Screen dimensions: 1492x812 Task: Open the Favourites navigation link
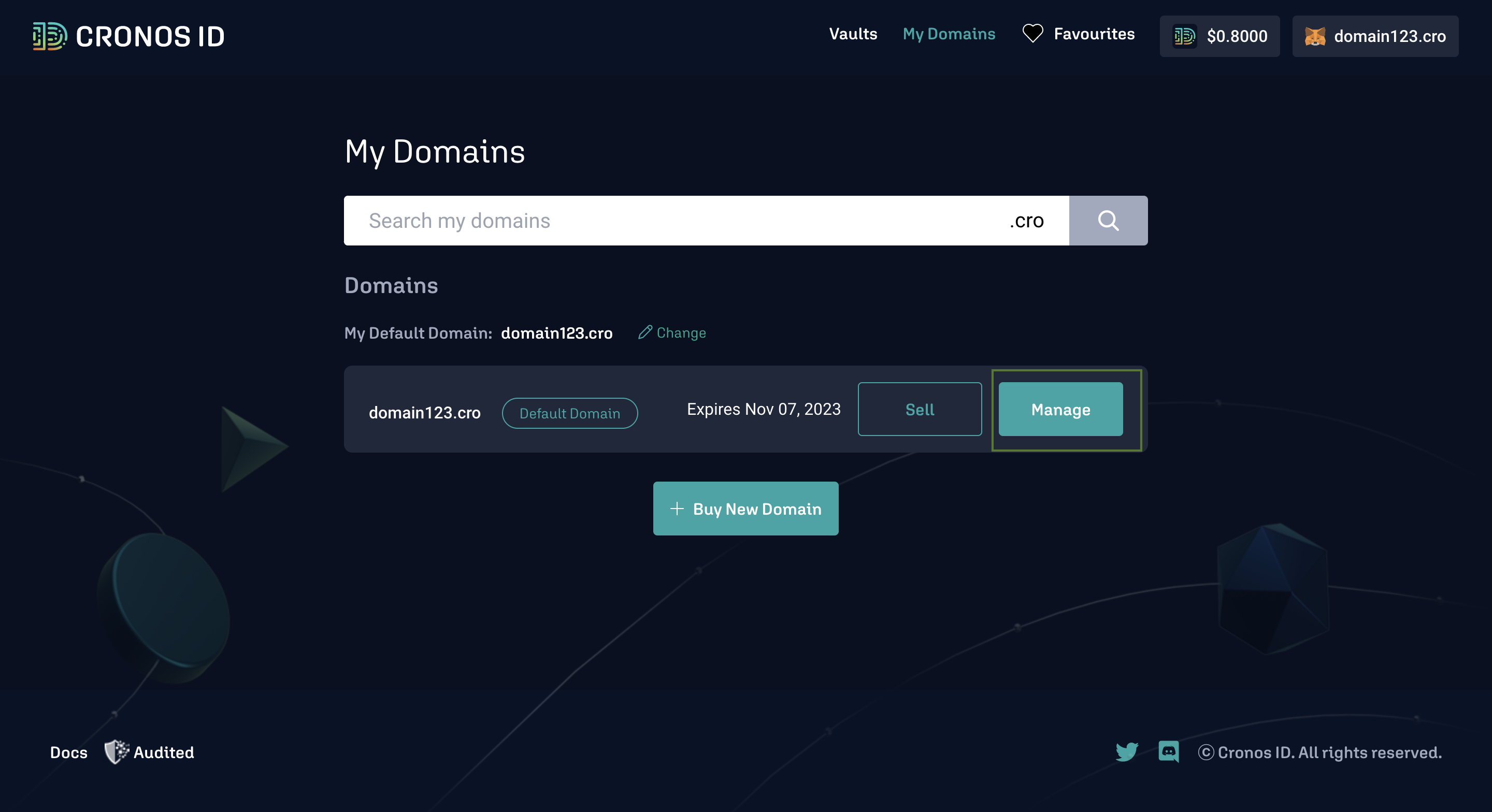point(1094,34)
